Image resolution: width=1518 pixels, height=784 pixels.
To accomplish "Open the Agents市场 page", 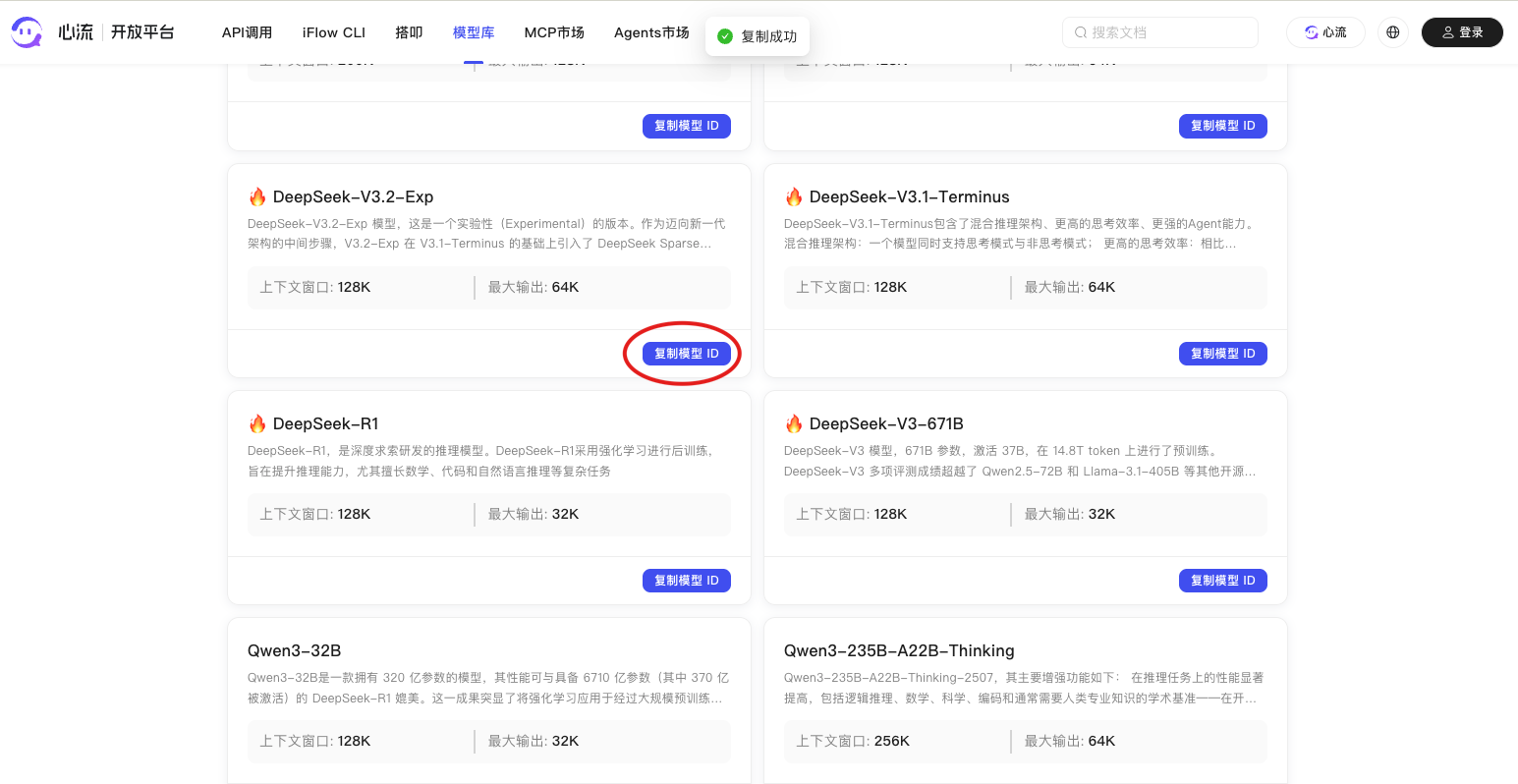I will [x=651, y=32].
